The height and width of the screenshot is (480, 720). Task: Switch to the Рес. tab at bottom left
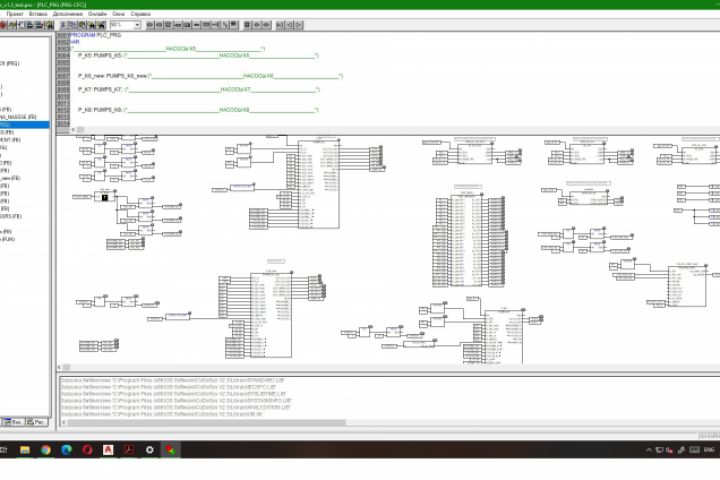(37, 422)
